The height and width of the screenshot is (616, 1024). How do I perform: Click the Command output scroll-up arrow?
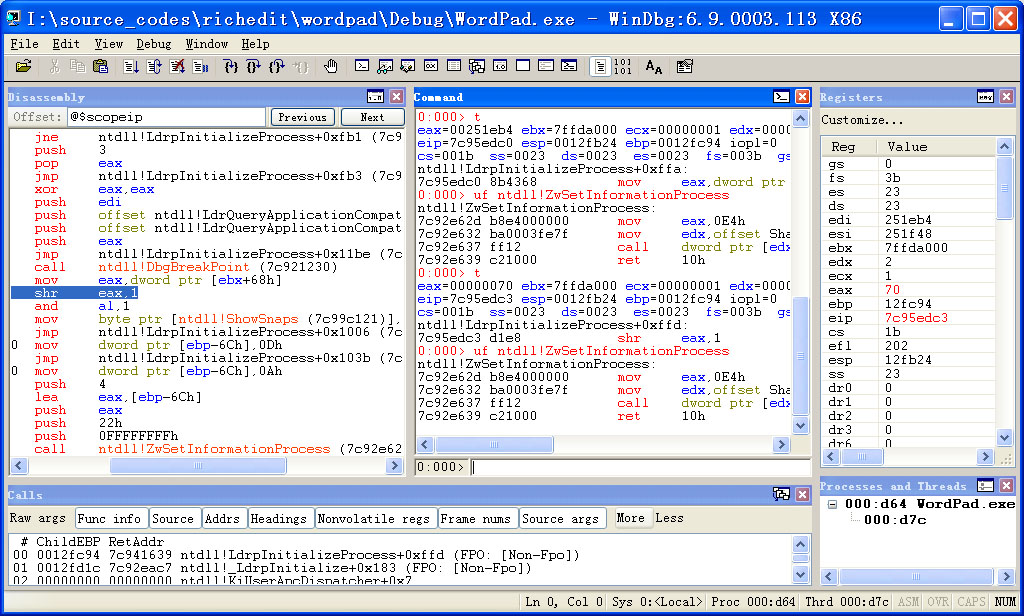tap(801, 118)
